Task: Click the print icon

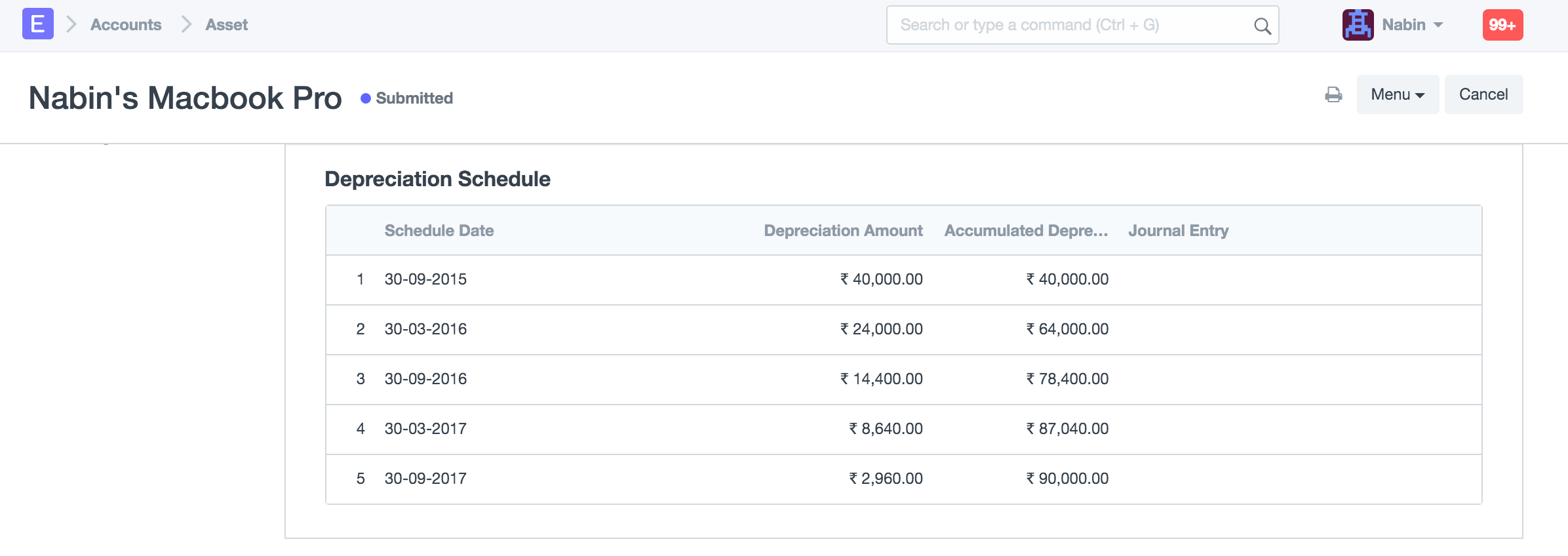Action: [1333, 94]
